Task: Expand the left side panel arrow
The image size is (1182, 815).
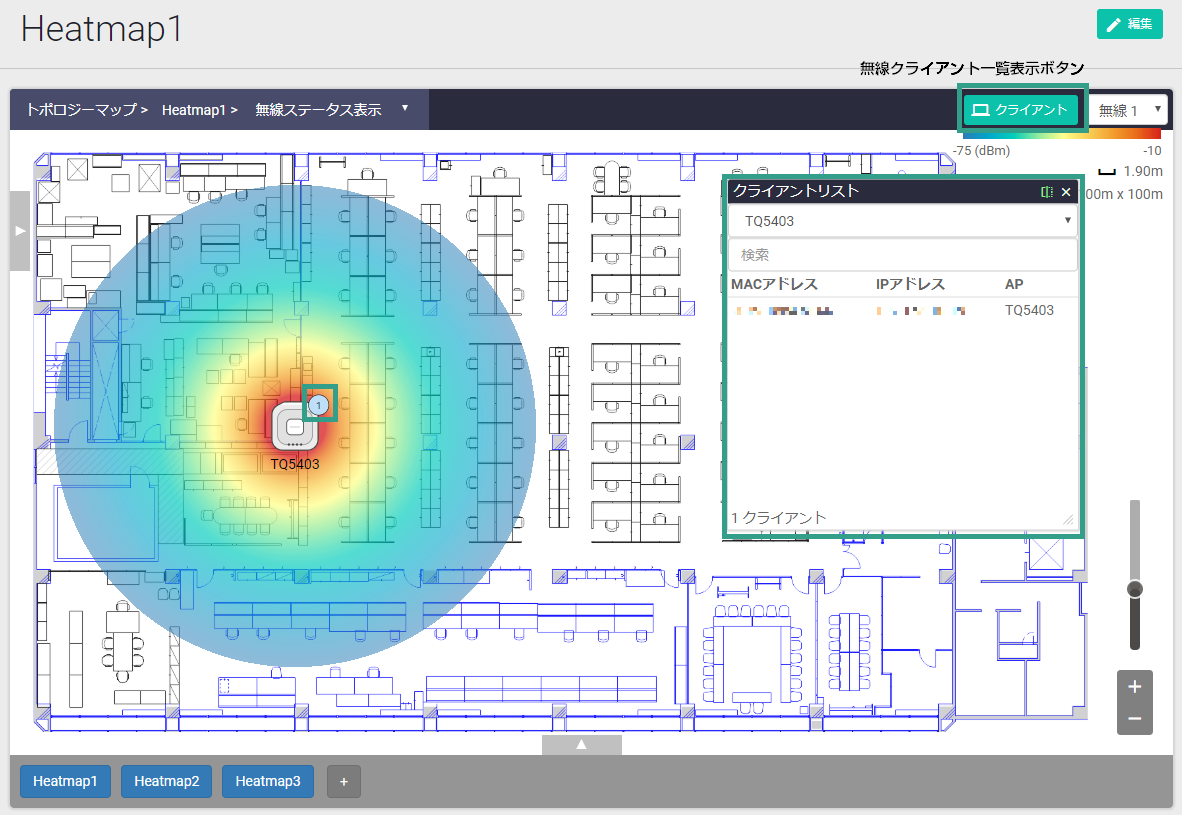Action: pos(20,231)
